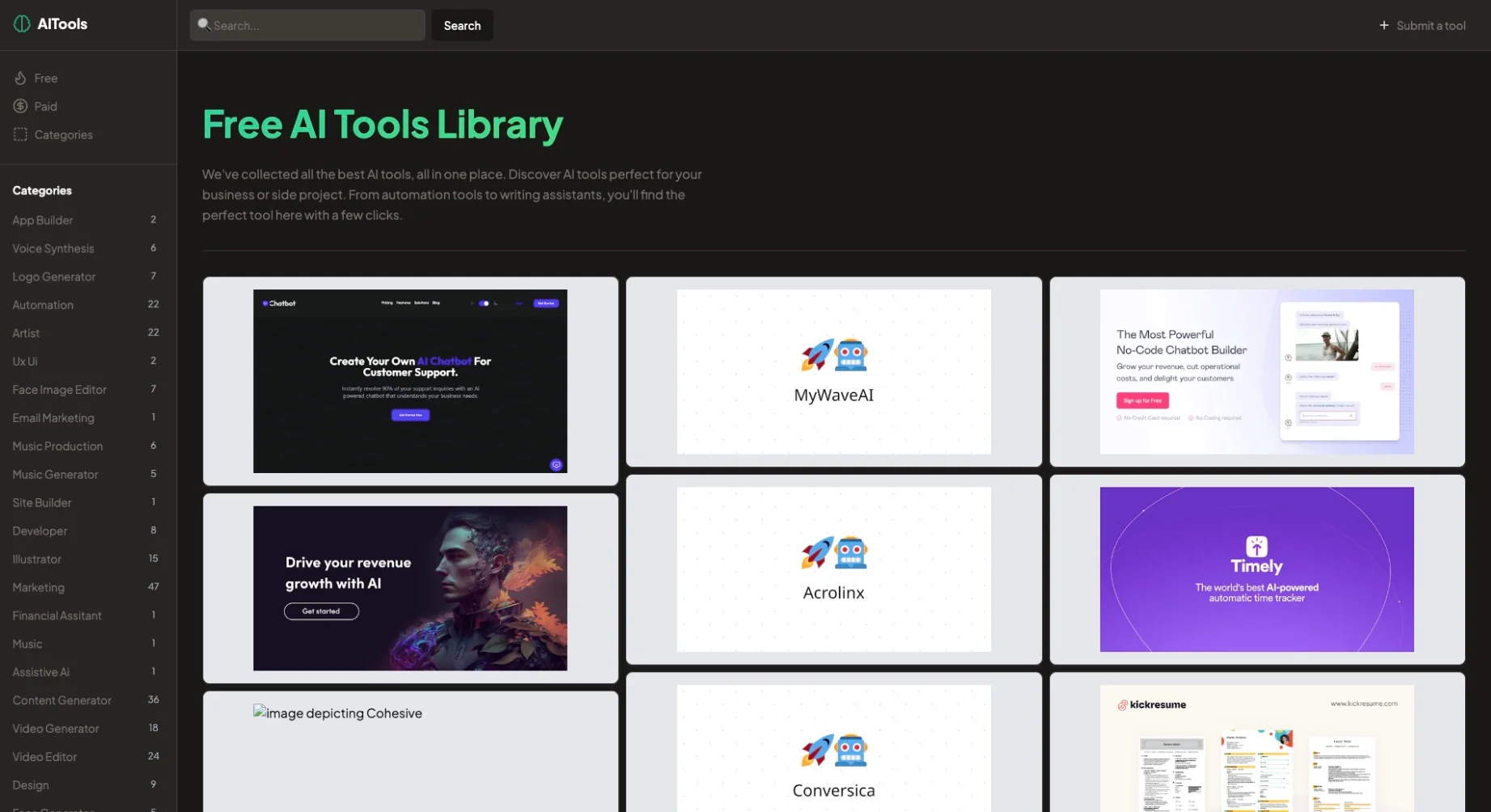The height and width of the screenshot is (812, 1491).
Task: Open the Drive your revenue growth card
Action: (x=410, y=589)
